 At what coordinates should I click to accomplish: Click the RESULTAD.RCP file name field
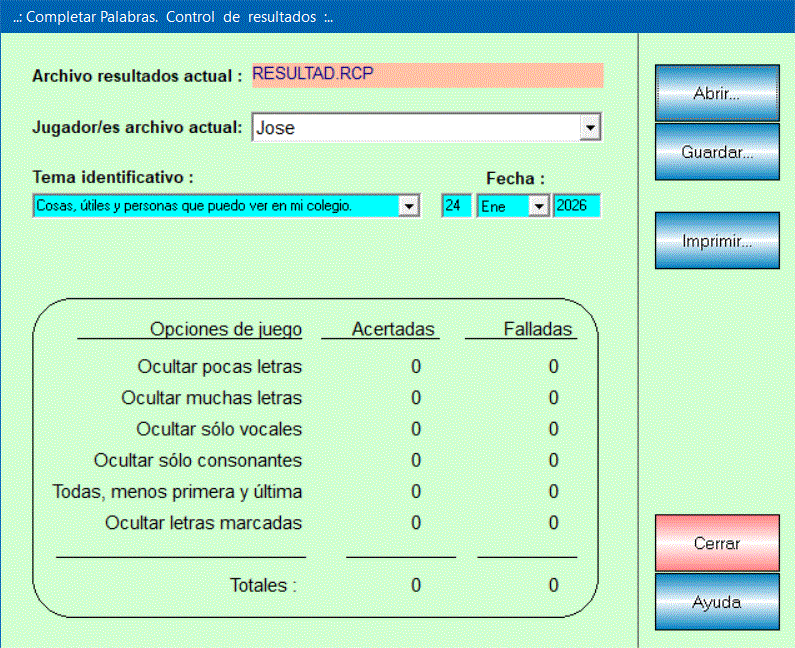click(427, 75)
